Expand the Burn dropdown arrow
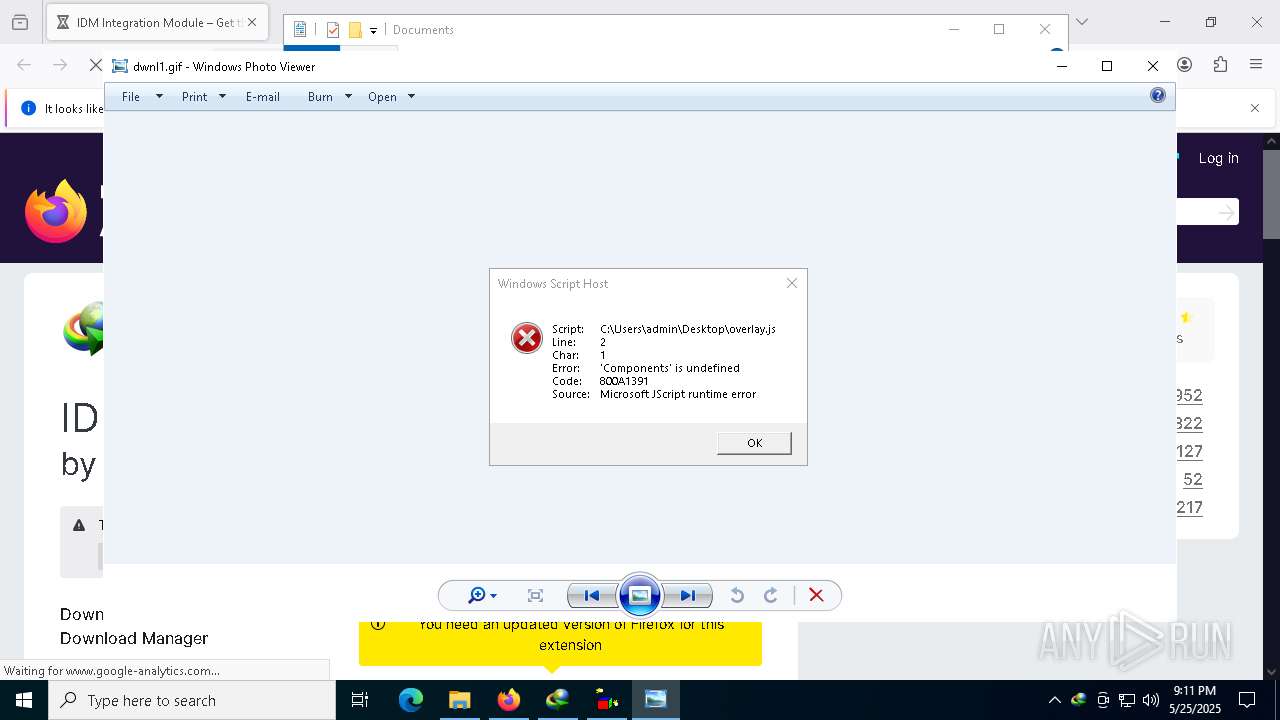Viewport: 1280px width, 720px height. tap(348, 97)
